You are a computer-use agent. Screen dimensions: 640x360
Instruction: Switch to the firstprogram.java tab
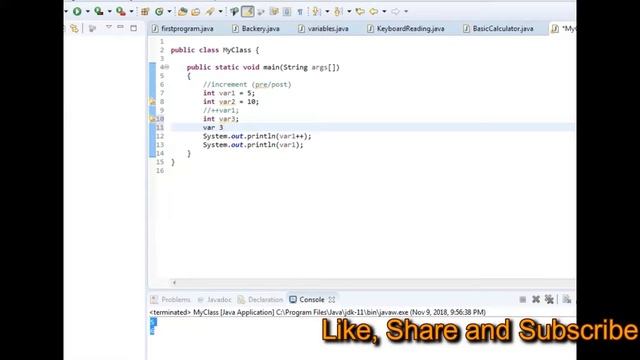(183, 29)
